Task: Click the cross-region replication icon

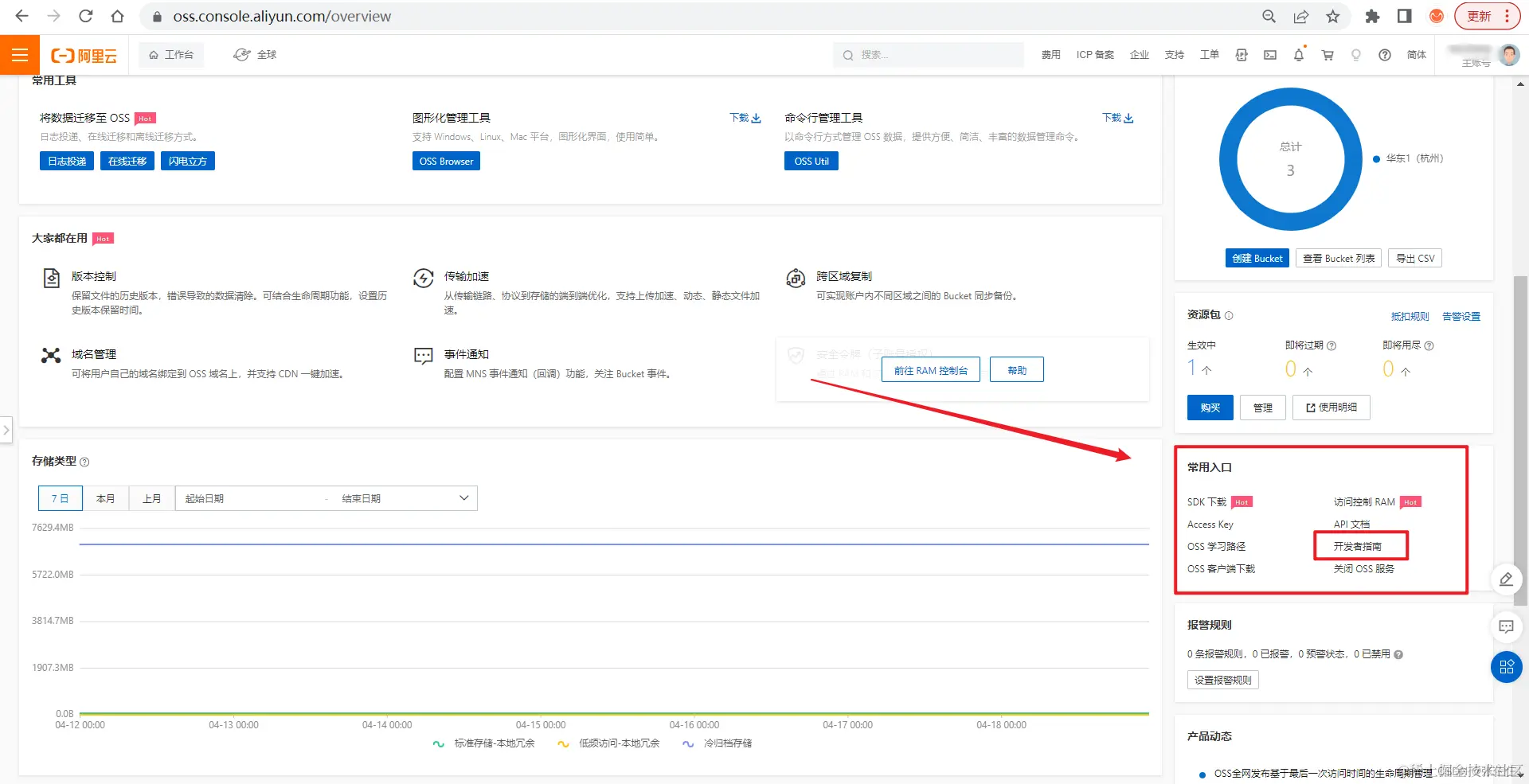Action: pyautogui.click(x=796, y=279)
